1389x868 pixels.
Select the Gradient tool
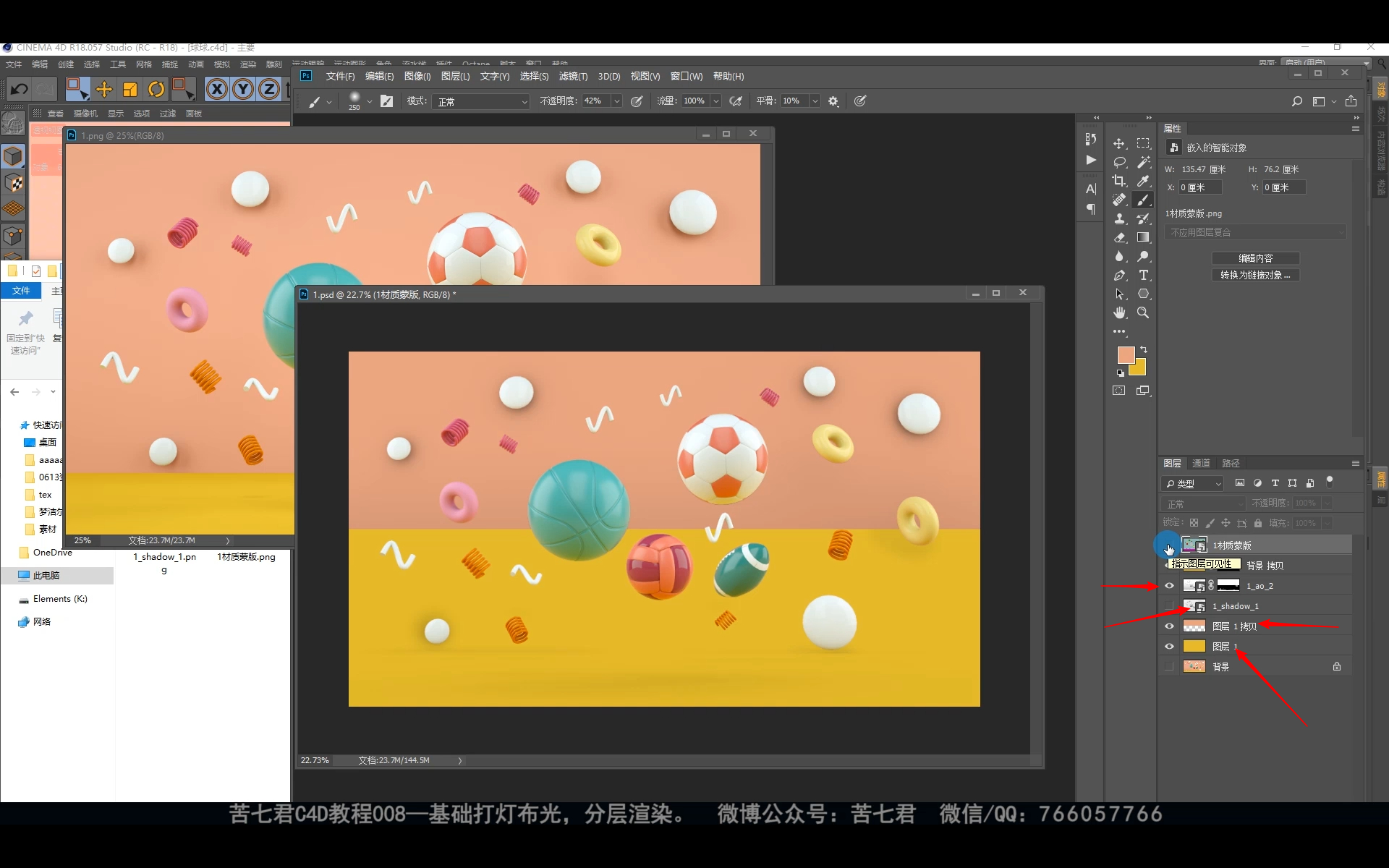(1143, 237)
